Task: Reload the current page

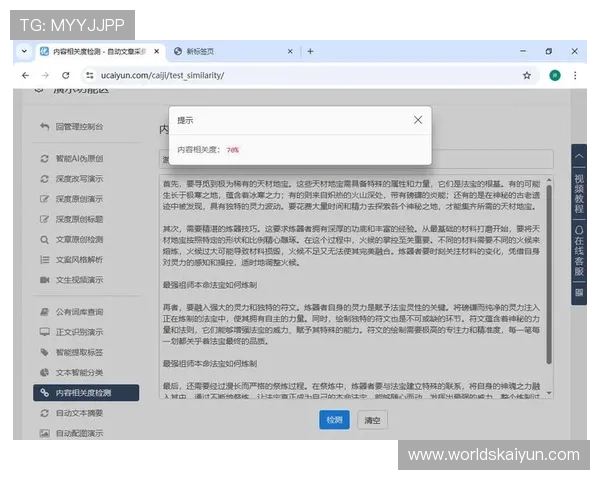Action: point(66,75)
